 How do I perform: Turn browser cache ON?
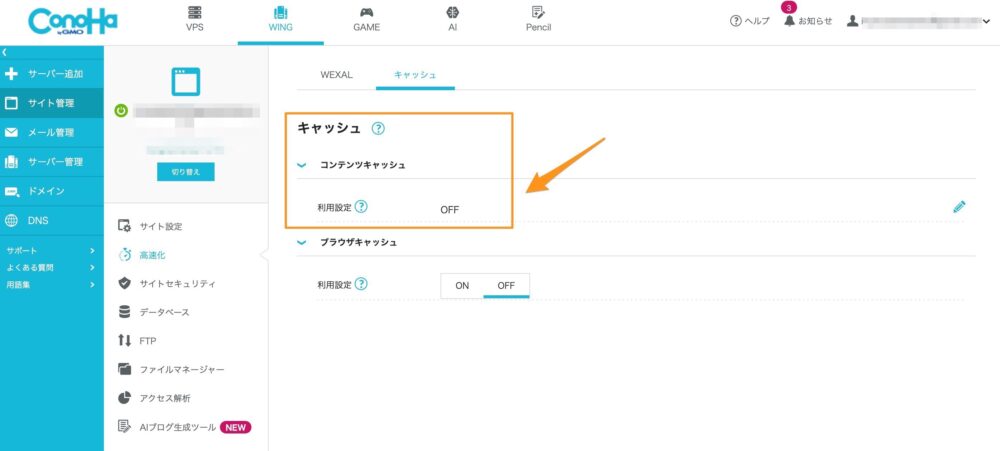[462, 285]
